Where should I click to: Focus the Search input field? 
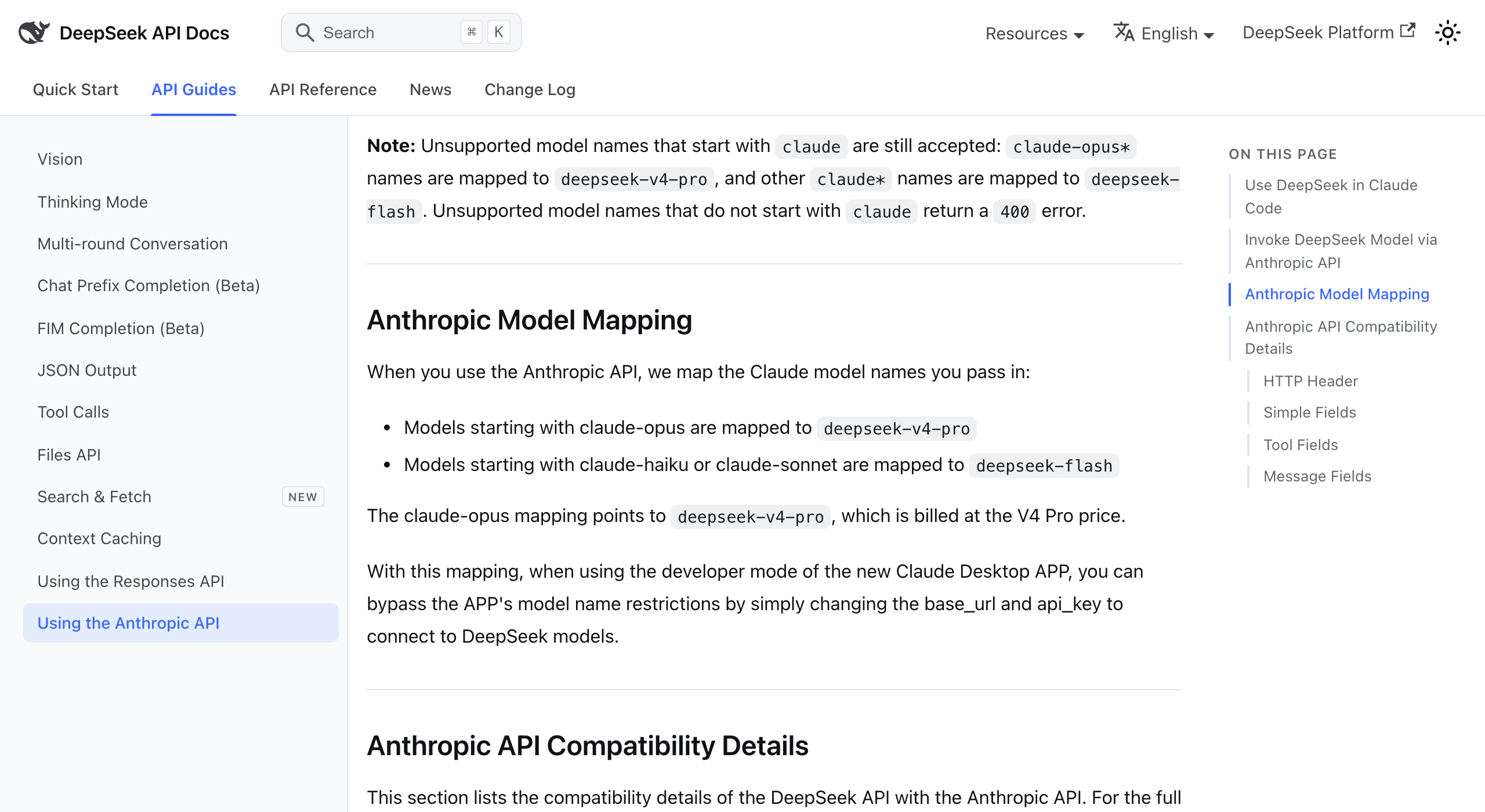(401, 32)
